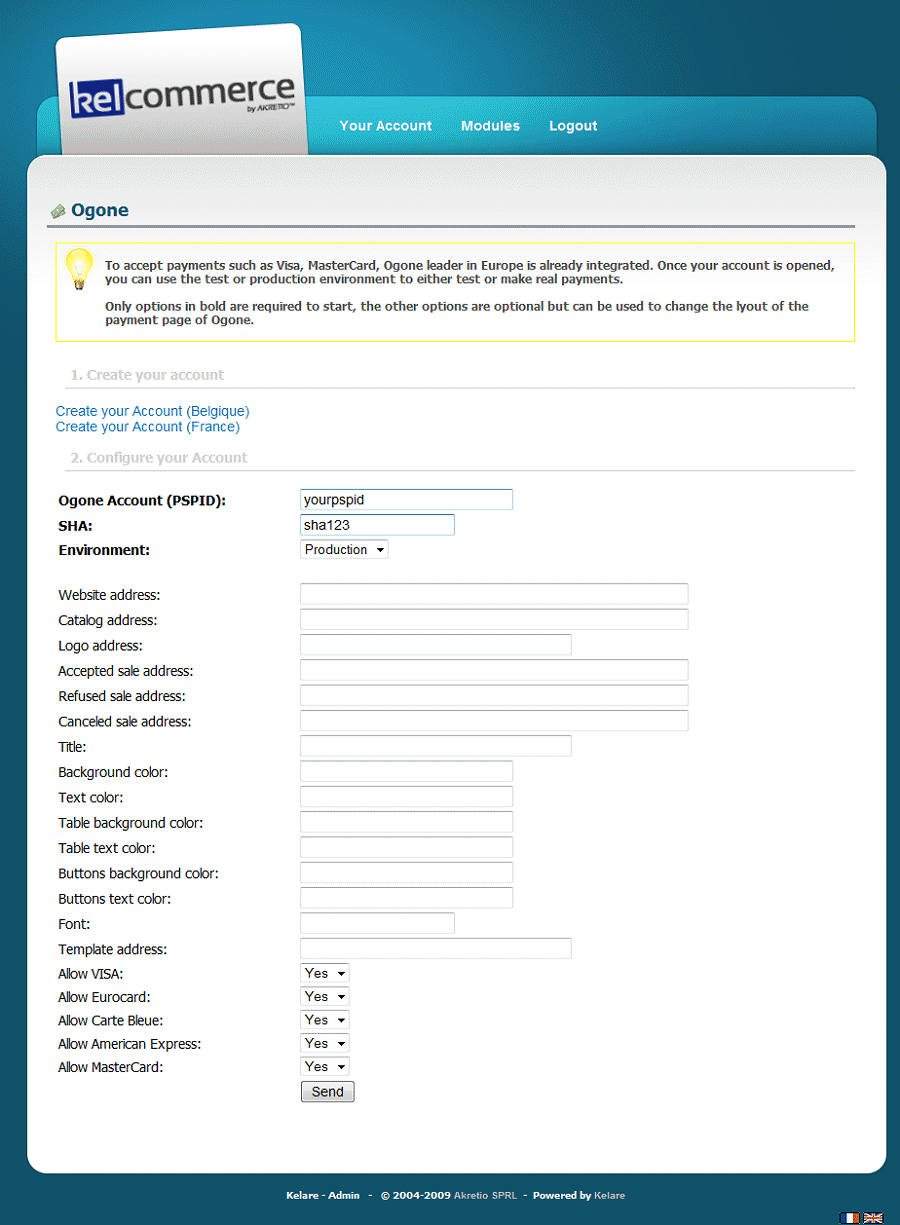
Task: Open the Your Account menu
Action: point(385,126)
